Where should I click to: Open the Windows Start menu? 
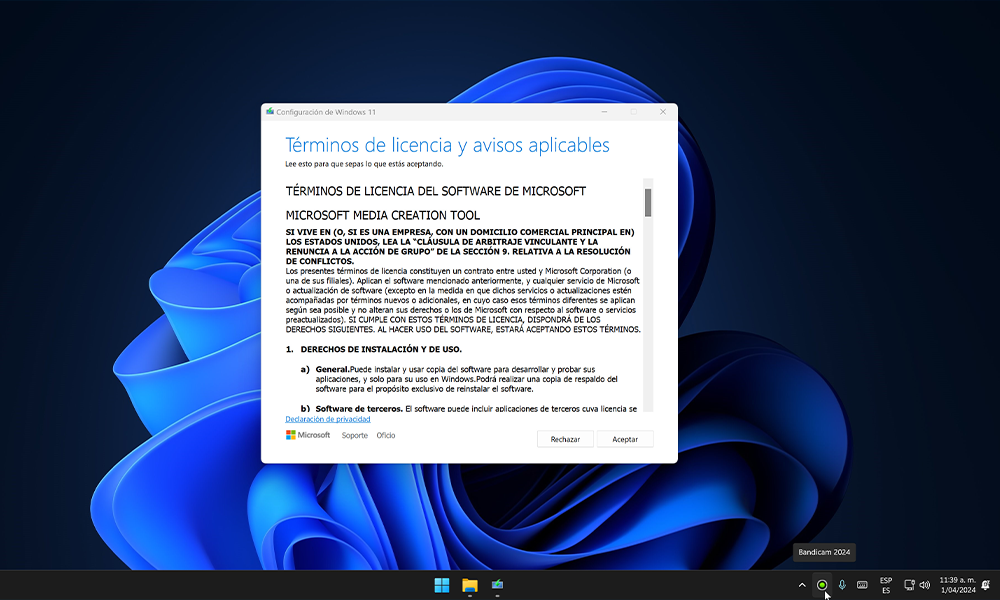pos(441,585)
